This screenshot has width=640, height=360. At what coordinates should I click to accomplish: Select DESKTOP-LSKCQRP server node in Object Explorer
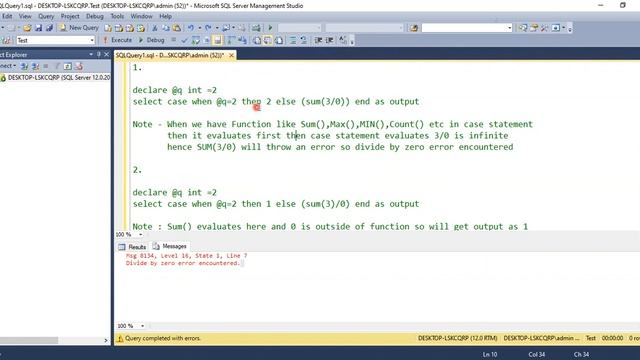tap(55, 78)
